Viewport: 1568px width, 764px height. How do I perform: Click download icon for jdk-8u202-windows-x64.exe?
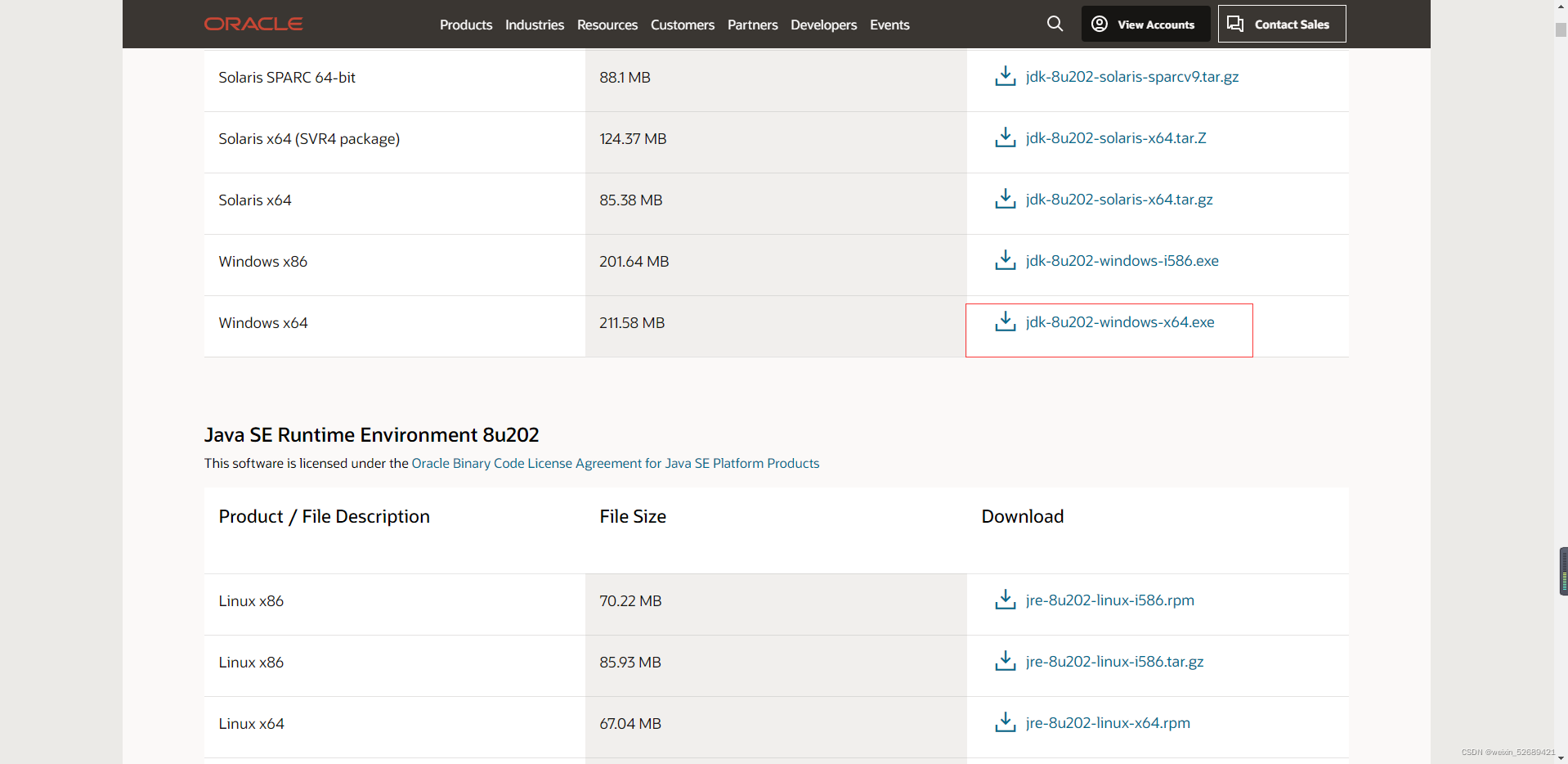(1005, 321)
